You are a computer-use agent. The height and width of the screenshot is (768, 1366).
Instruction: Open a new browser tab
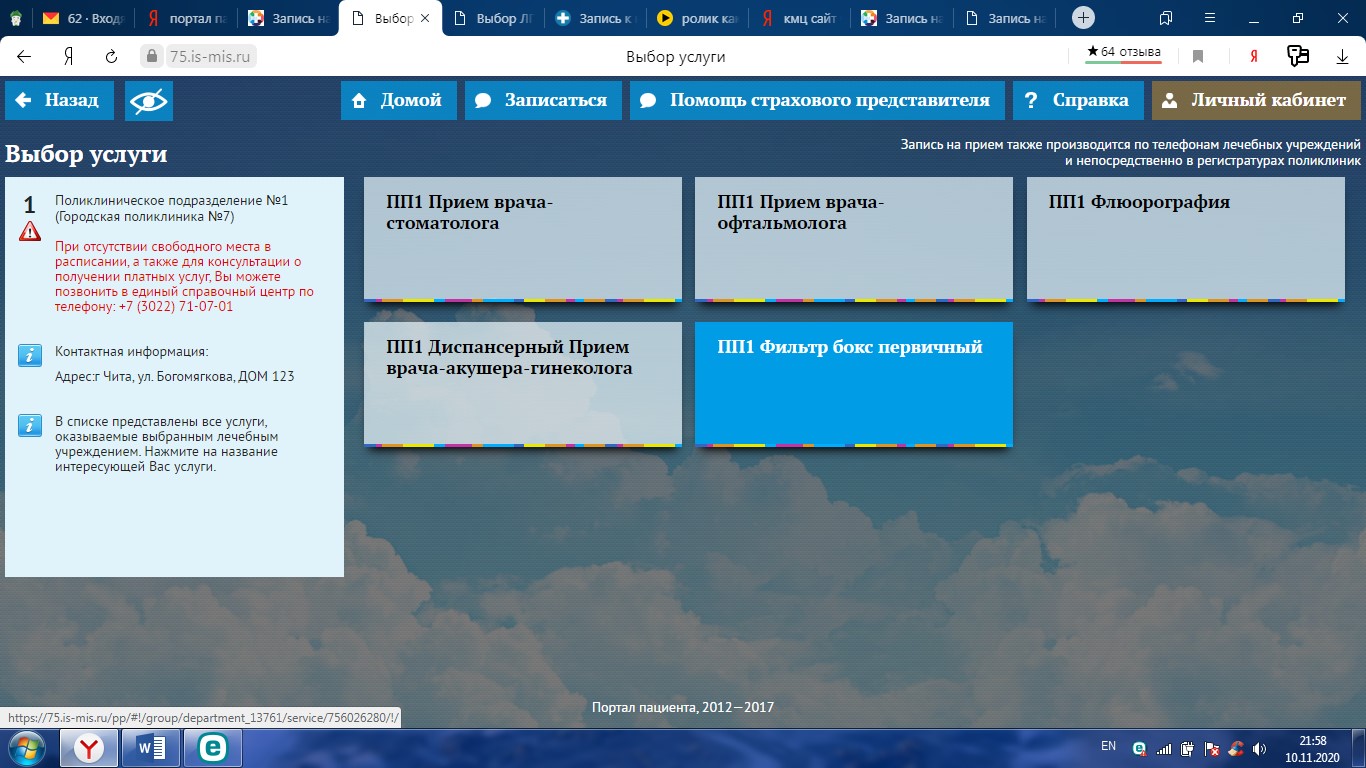pos(1083,18)
